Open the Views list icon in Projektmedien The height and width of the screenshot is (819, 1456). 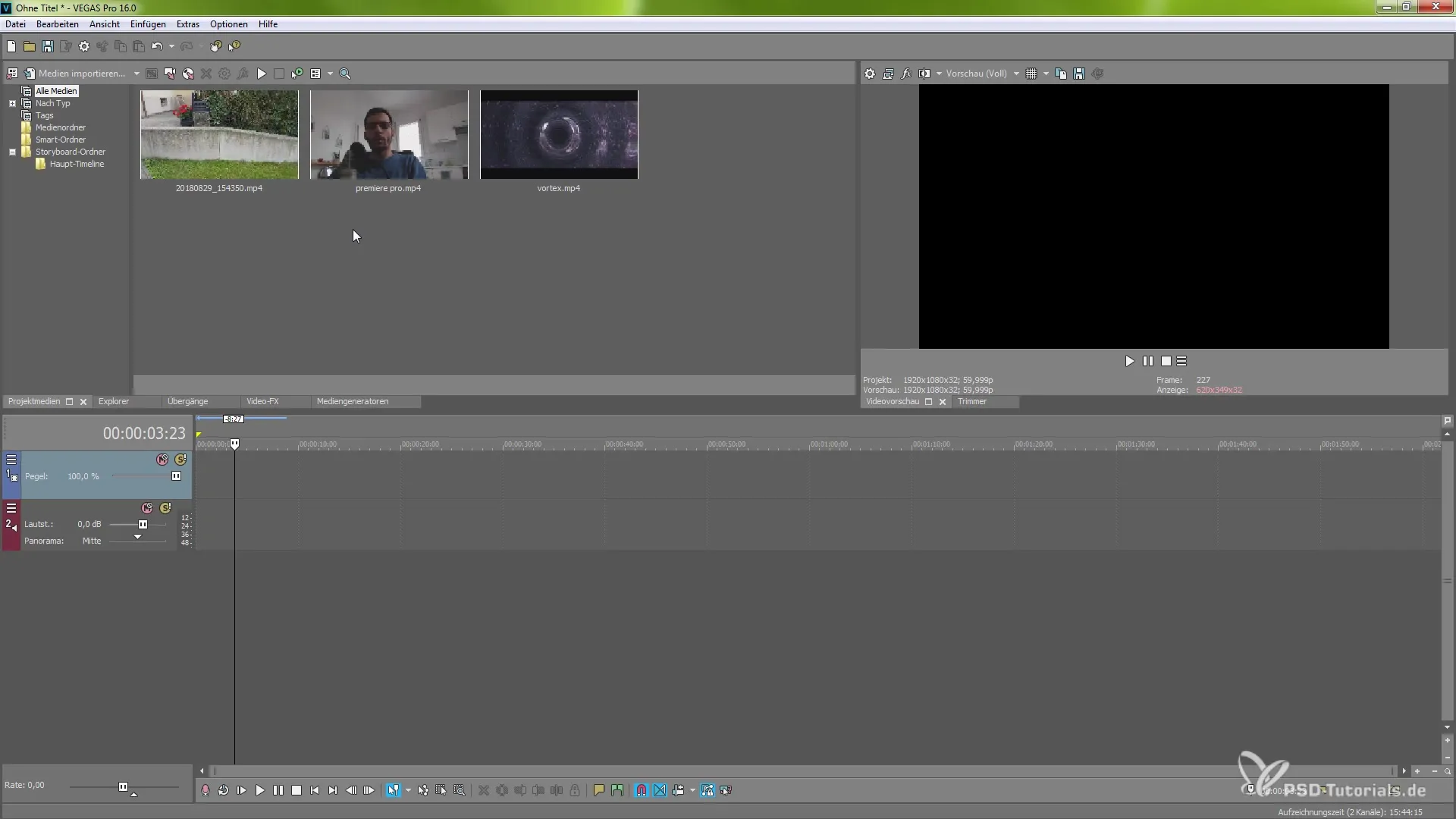click(315, 74)
